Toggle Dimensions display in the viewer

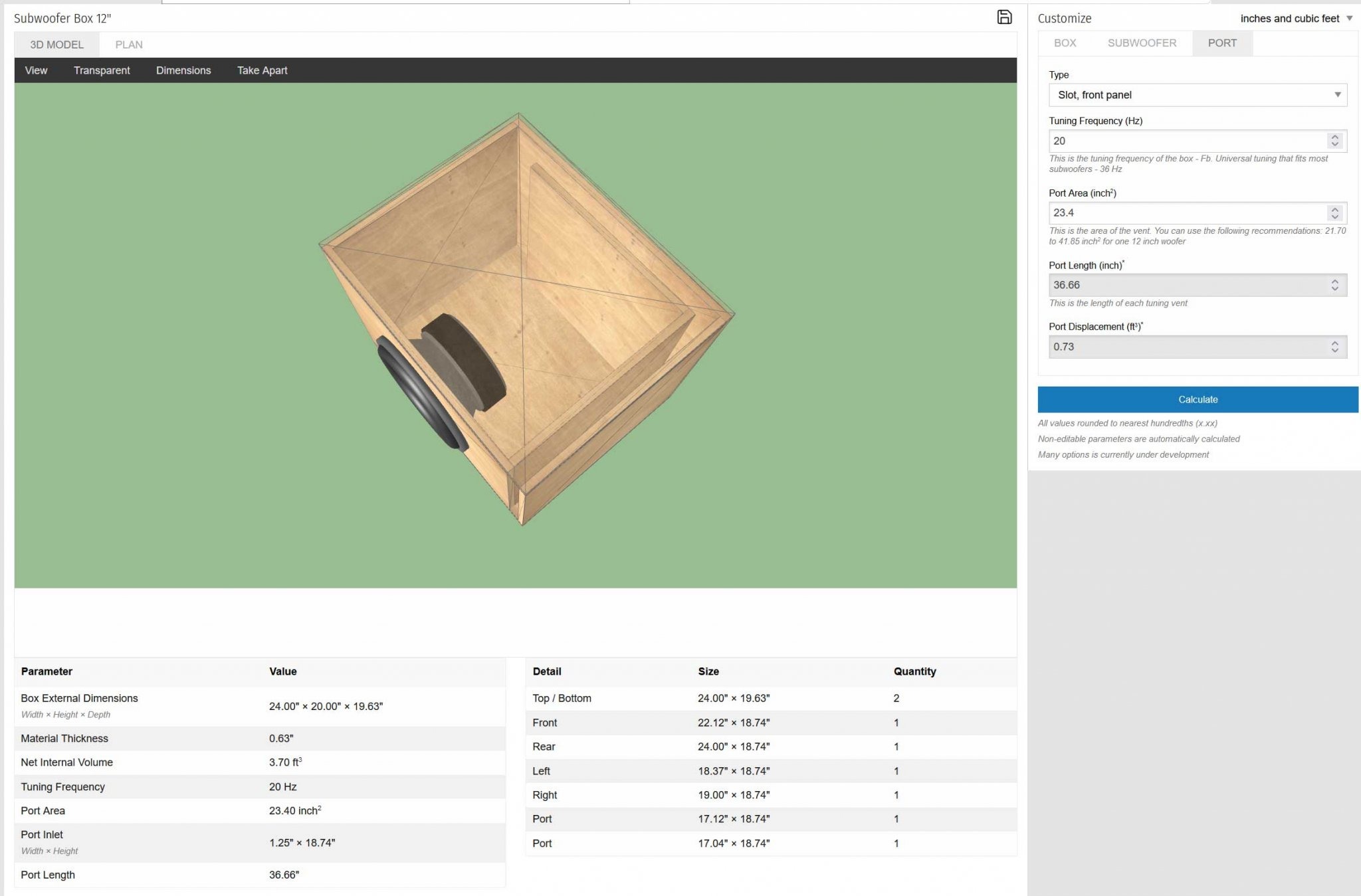tap(183, 70)
